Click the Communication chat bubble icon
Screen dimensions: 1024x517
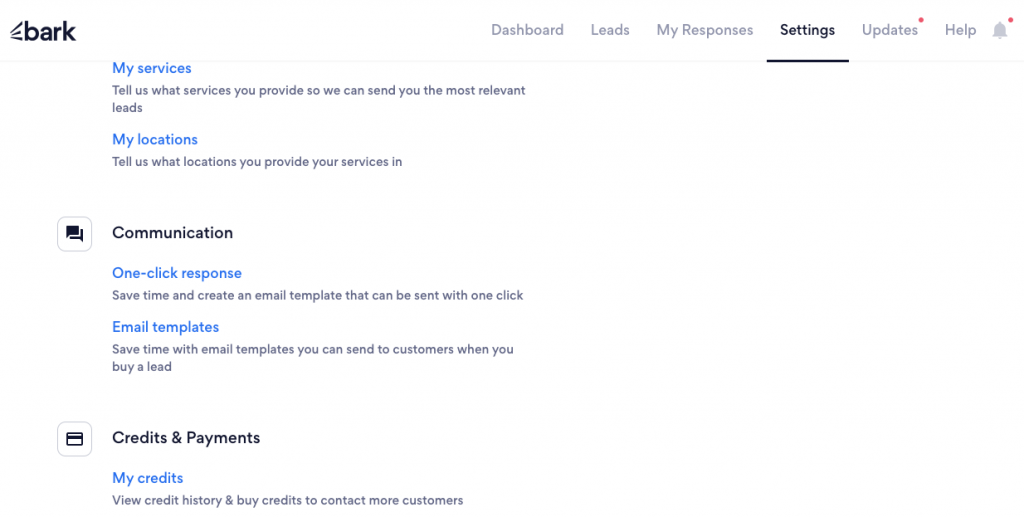click(74, 234)
